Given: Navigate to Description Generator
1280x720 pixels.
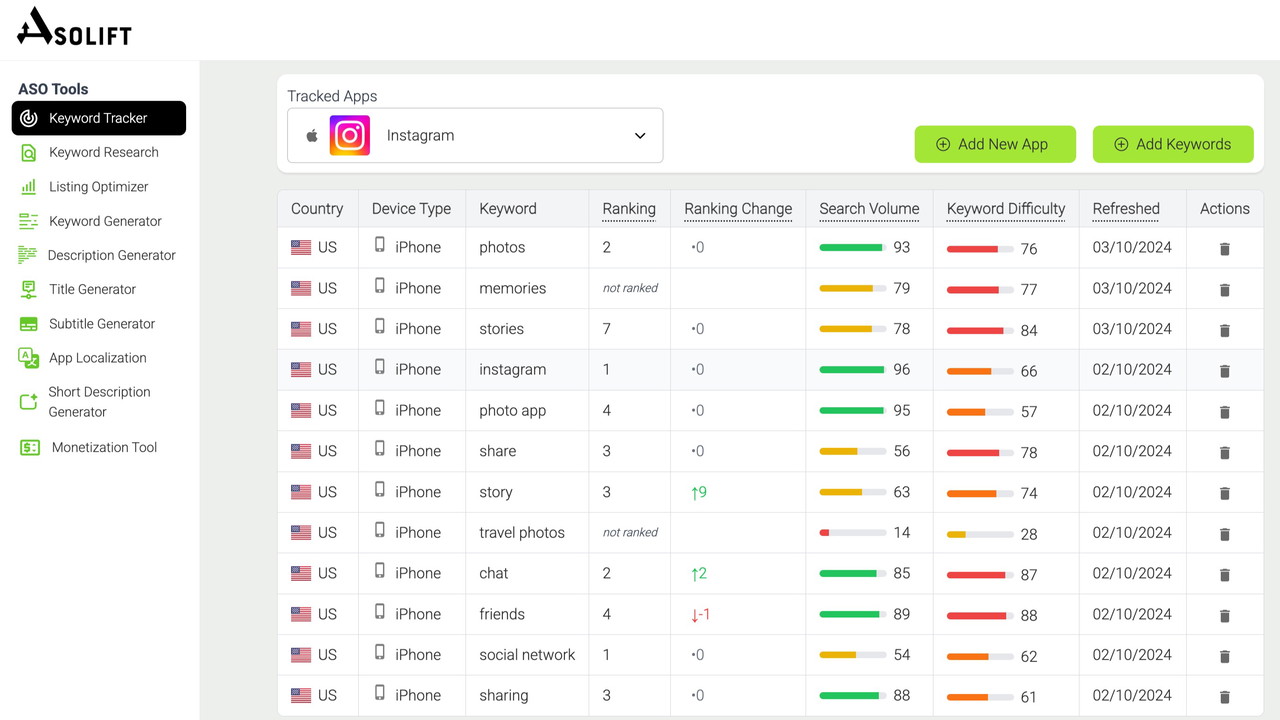Looking at the screenshot, I should [x=112, y=255].
